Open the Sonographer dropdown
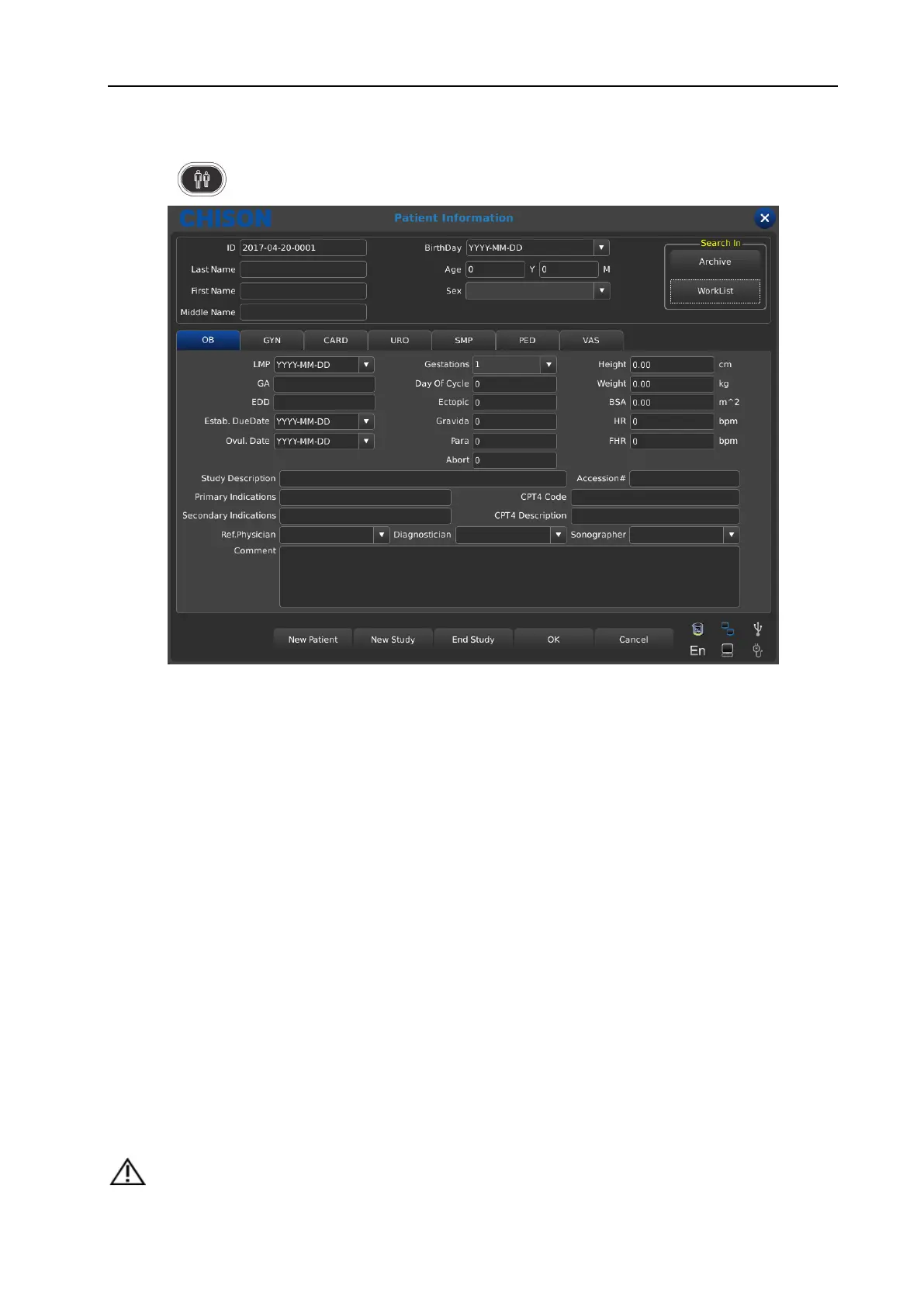Viewport: 924px width, 1307px height. click(x=731, y=535)
